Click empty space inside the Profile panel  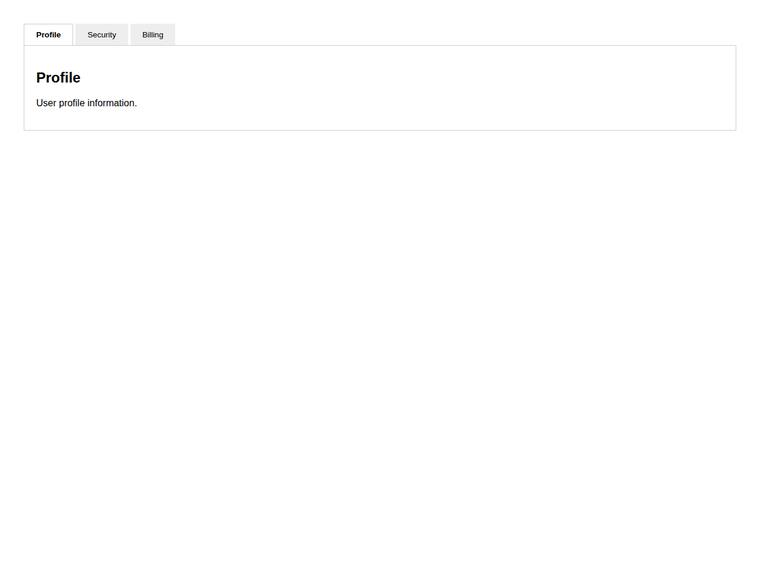(x=436, y=87)
